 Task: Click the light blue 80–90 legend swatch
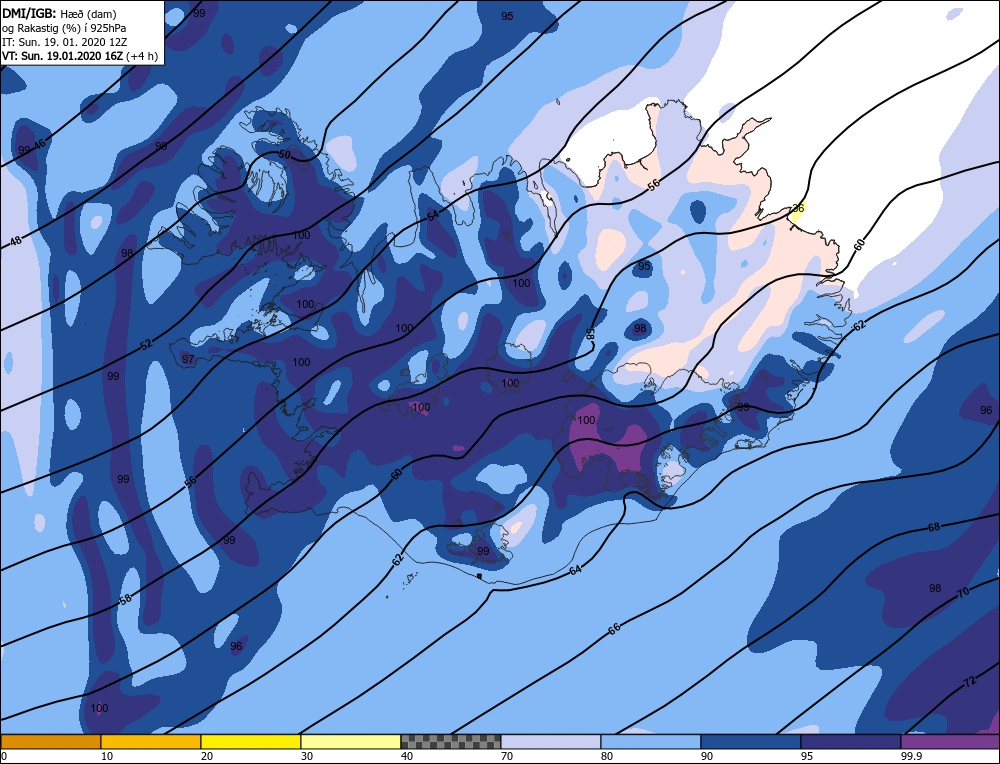coord(651,742)
